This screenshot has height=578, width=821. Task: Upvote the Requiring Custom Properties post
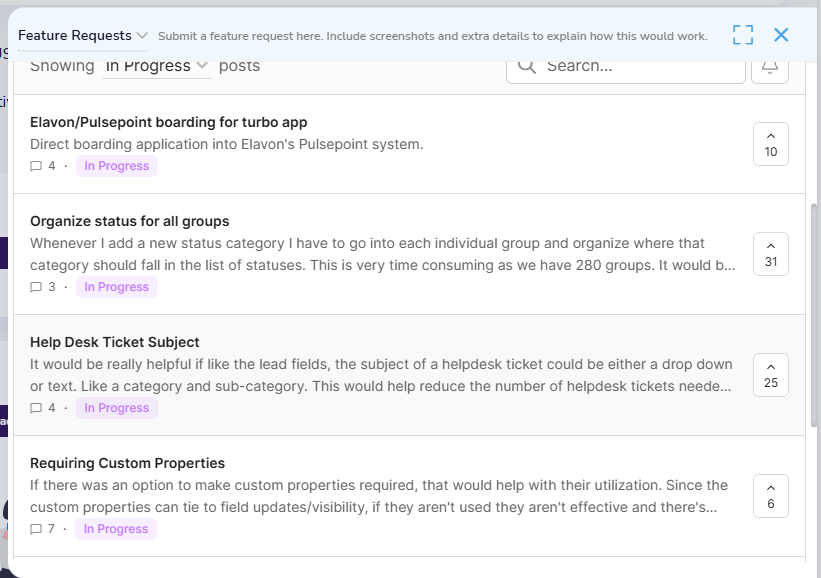[x=770, y=495]
